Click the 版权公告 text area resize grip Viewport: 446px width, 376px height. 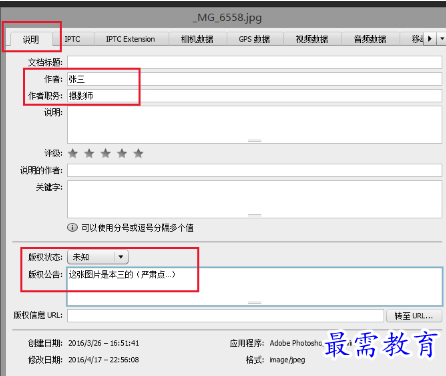pos(255,303)
